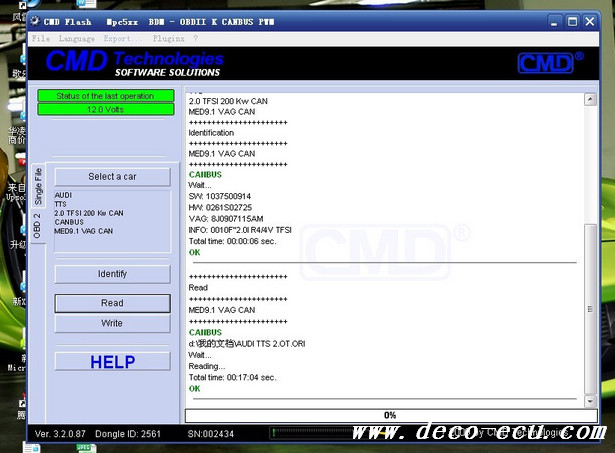615x453 pixels.
Task: Minimize the CMD Flash window
Action: click(x=554, y=22)
